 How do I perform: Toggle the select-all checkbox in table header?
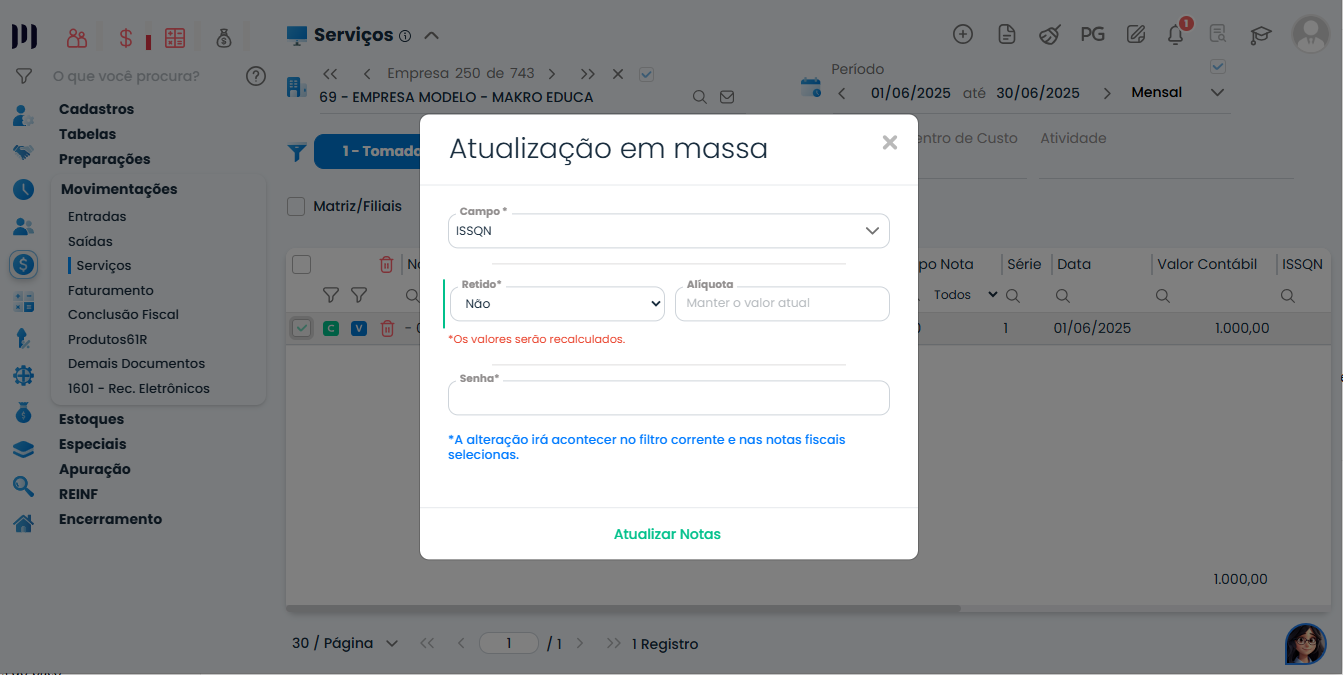click(301, 264)
